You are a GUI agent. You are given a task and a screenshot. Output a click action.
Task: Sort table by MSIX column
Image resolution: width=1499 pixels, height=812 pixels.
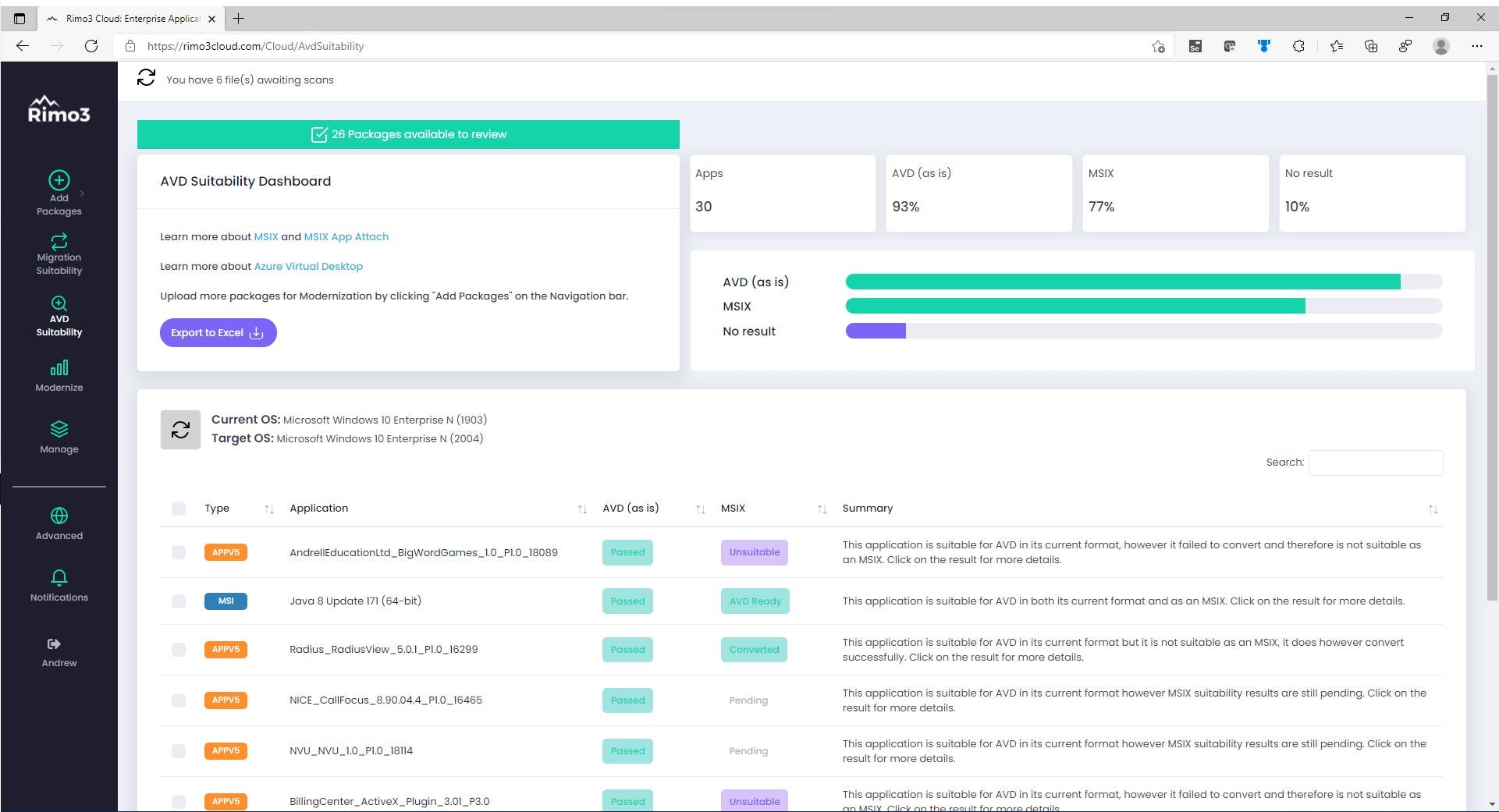point(822,509)
